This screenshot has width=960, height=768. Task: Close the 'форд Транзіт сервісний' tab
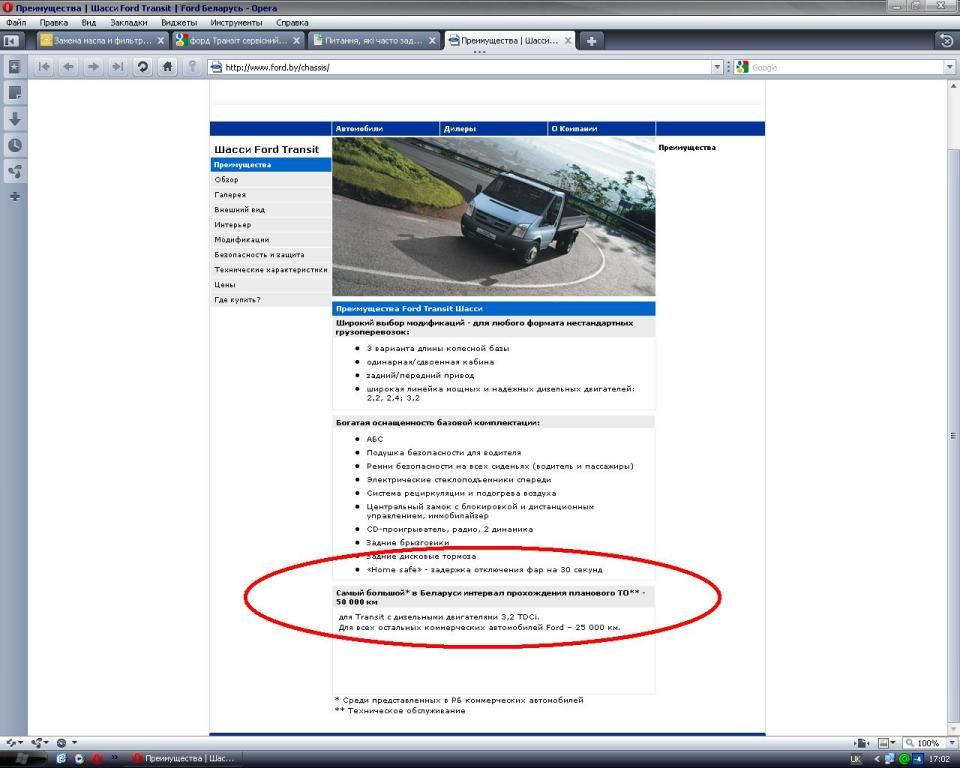[297, 41]
